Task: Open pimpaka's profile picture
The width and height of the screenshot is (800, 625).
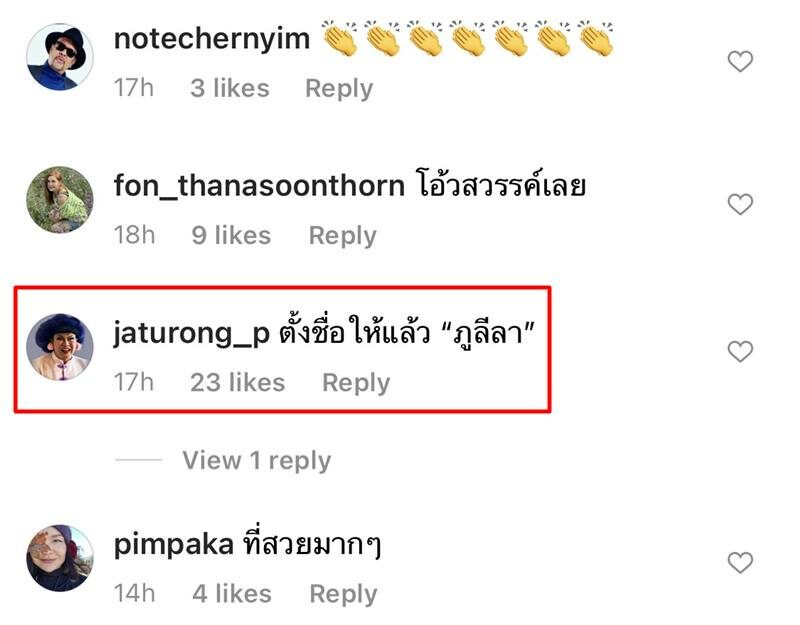Action: [60, 558]
